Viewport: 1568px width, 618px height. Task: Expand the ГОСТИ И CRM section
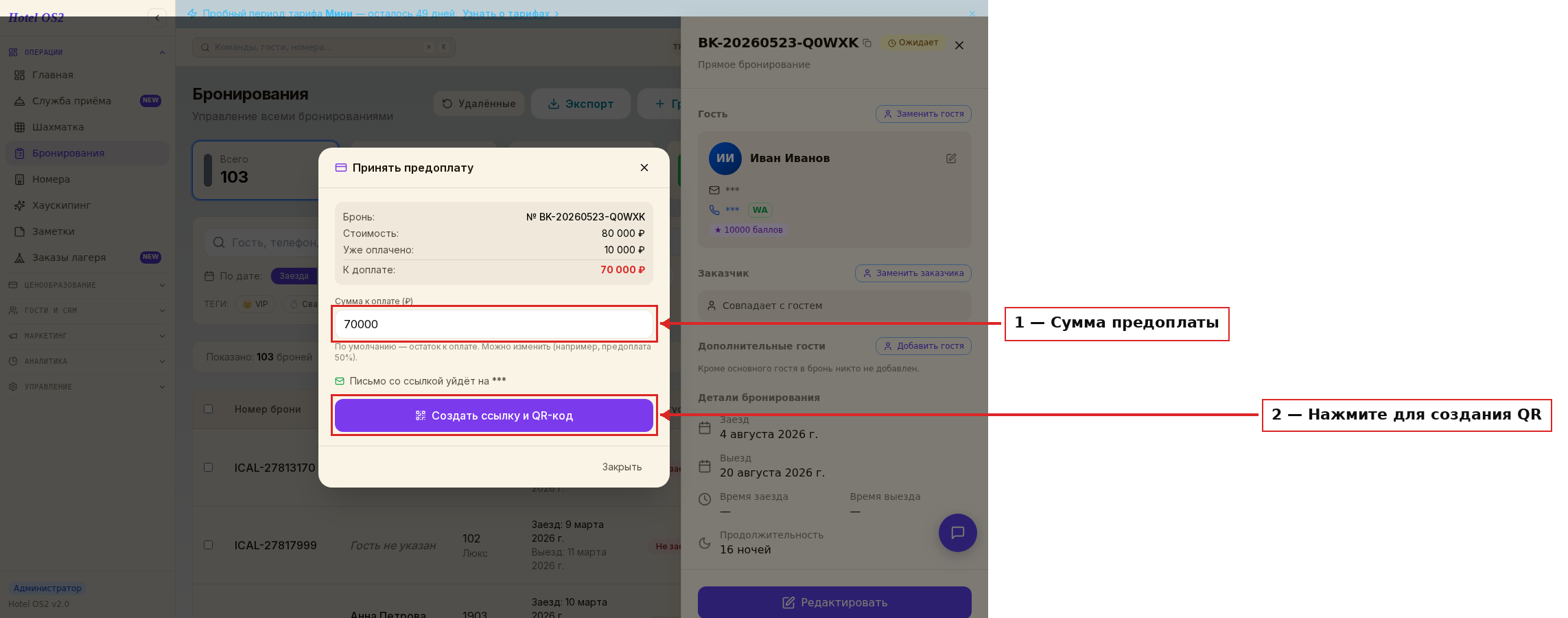[x=87, y=310]
